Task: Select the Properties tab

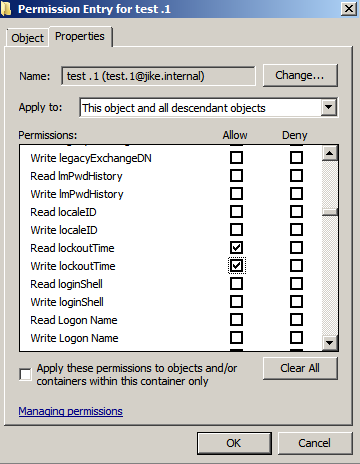Action: [x=80, y=36]
